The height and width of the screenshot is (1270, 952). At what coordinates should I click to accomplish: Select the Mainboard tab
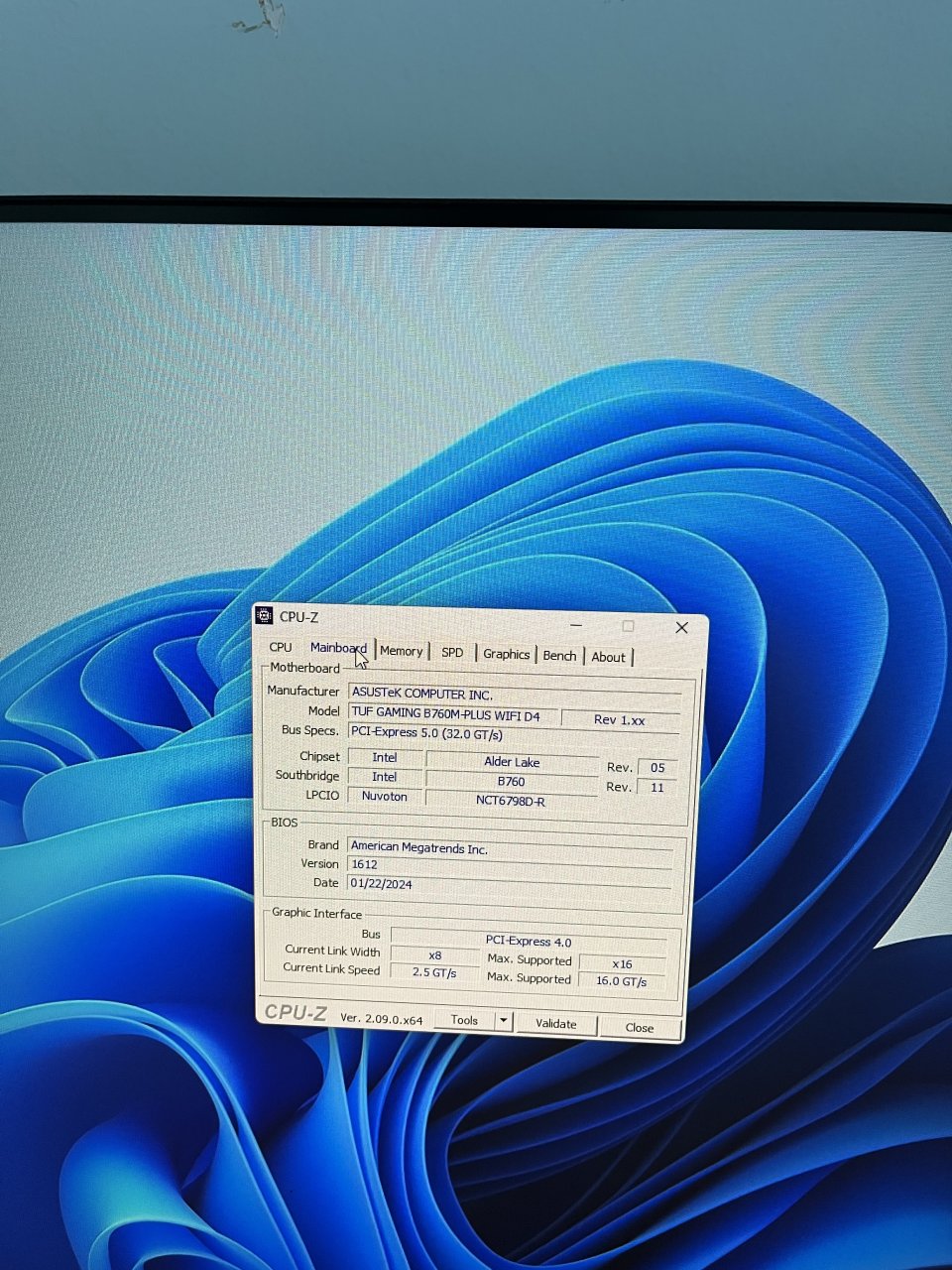click(x=337, y=648)
